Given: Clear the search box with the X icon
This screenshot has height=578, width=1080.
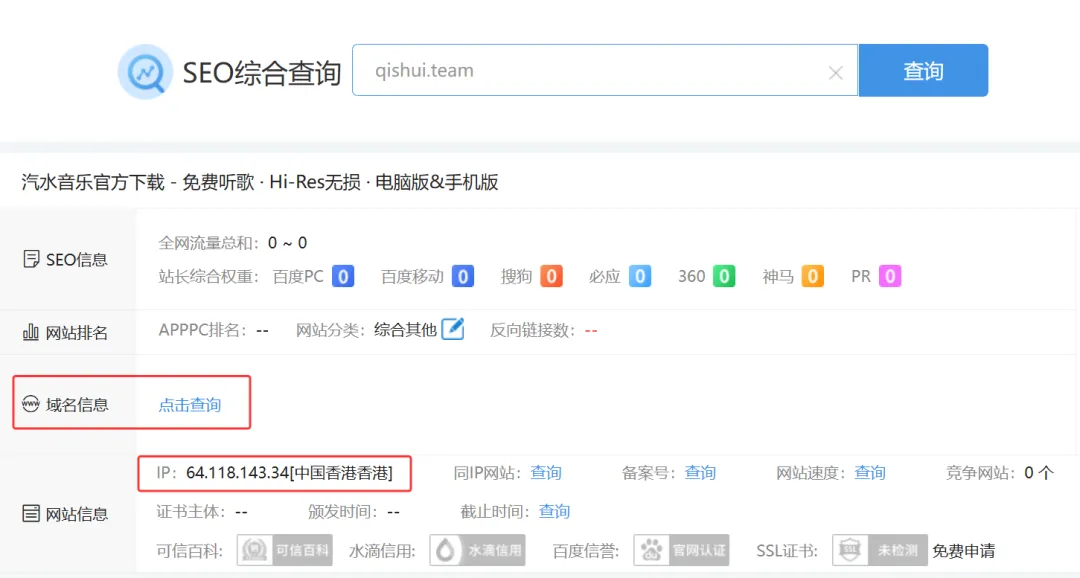Looking at the screenshot, I should click(x=835, y=72).
